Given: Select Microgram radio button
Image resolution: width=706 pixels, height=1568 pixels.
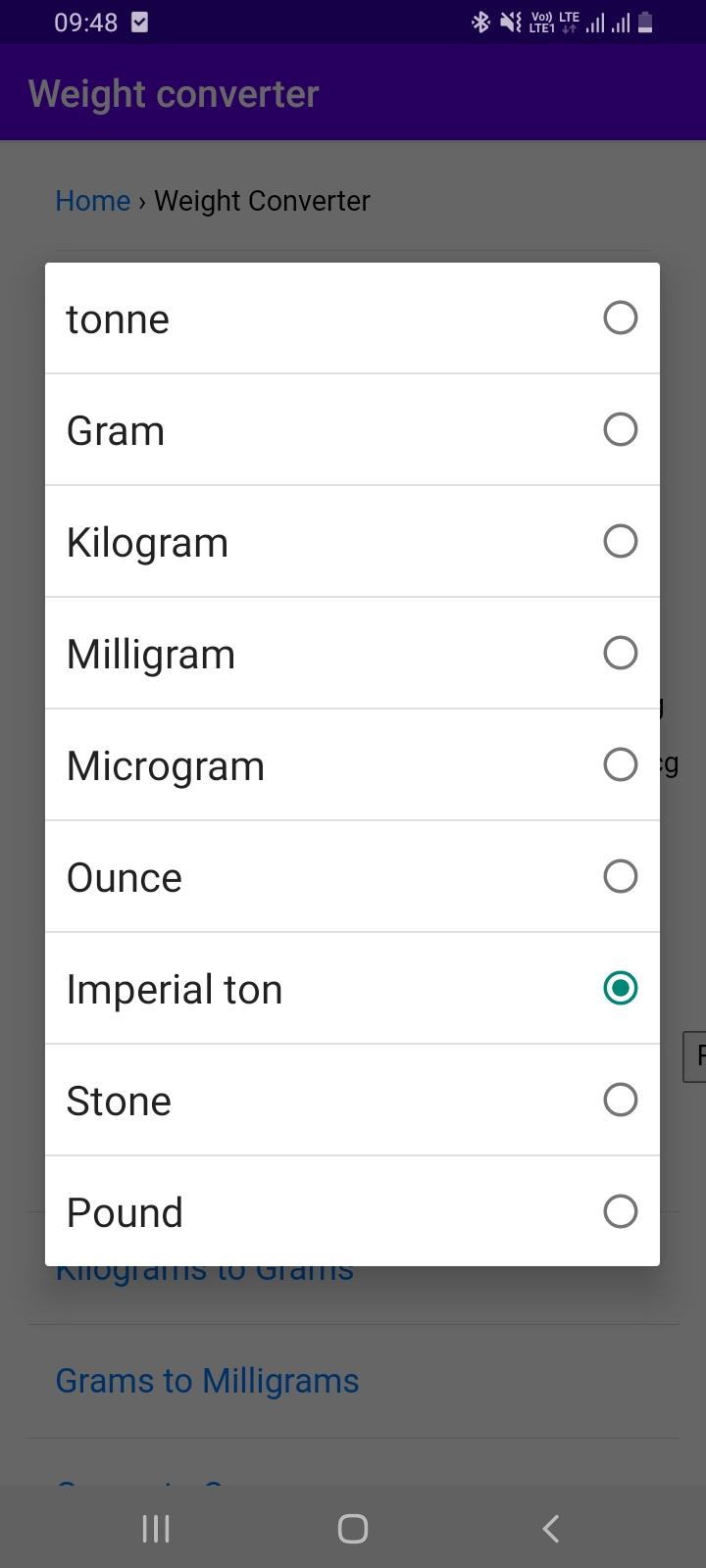Looking at the screenshot, I should coord(620,764).
